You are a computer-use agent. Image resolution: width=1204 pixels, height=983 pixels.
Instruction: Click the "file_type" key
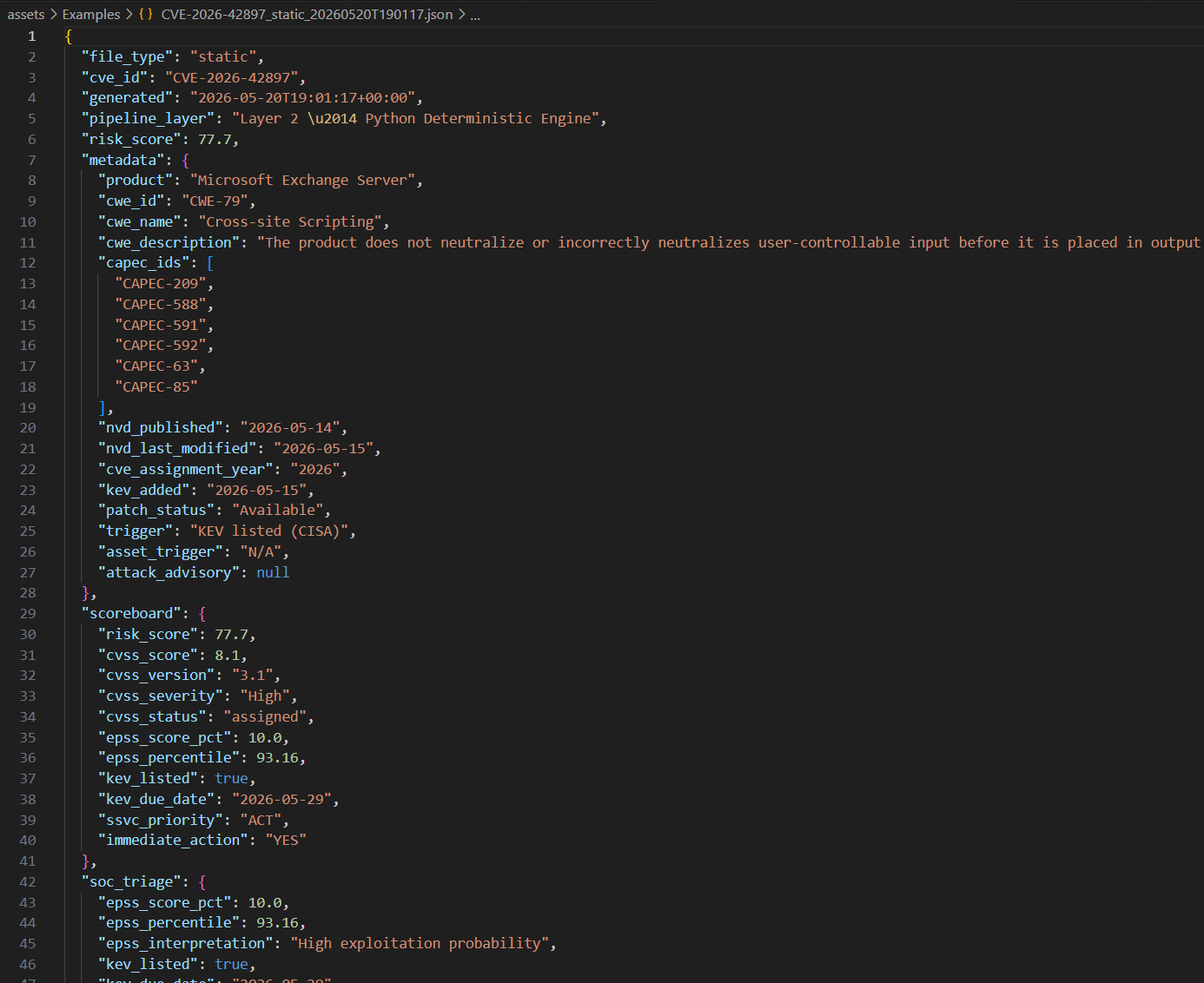[x=128, y=56]
